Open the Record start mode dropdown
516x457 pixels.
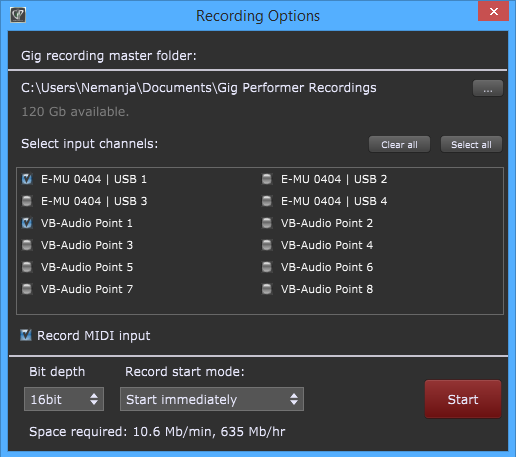(x=212, y=399)
